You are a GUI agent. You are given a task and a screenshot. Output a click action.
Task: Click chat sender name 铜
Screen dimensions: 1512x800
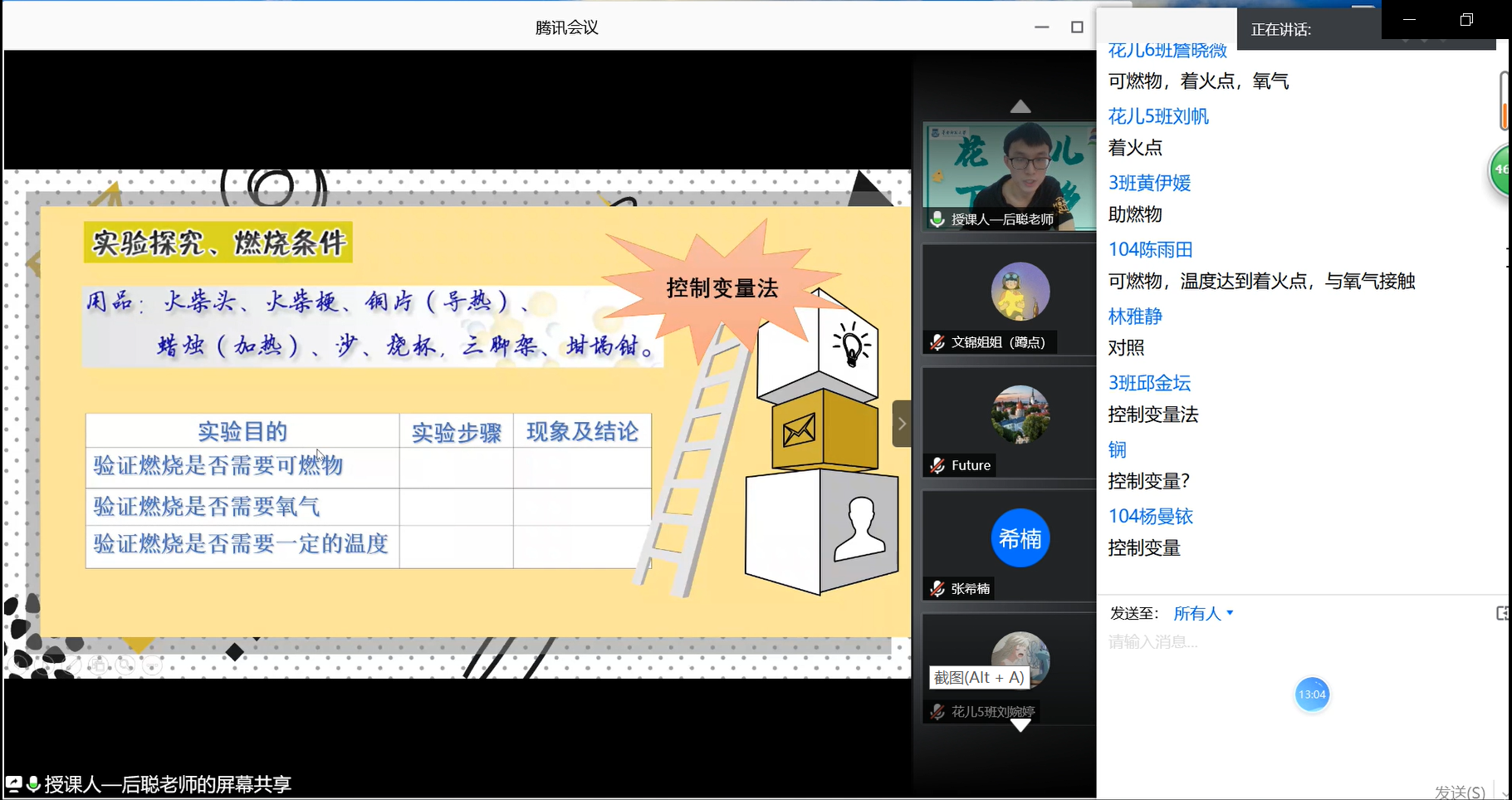pyautogui.click(x=1118, y=449)
